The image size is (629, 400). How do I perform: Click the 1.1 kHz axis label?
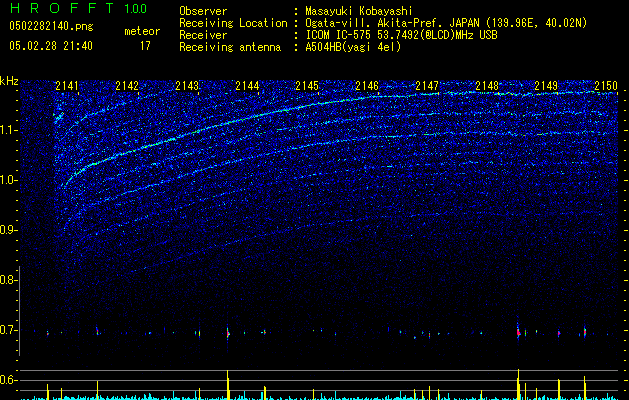point(9,130)
